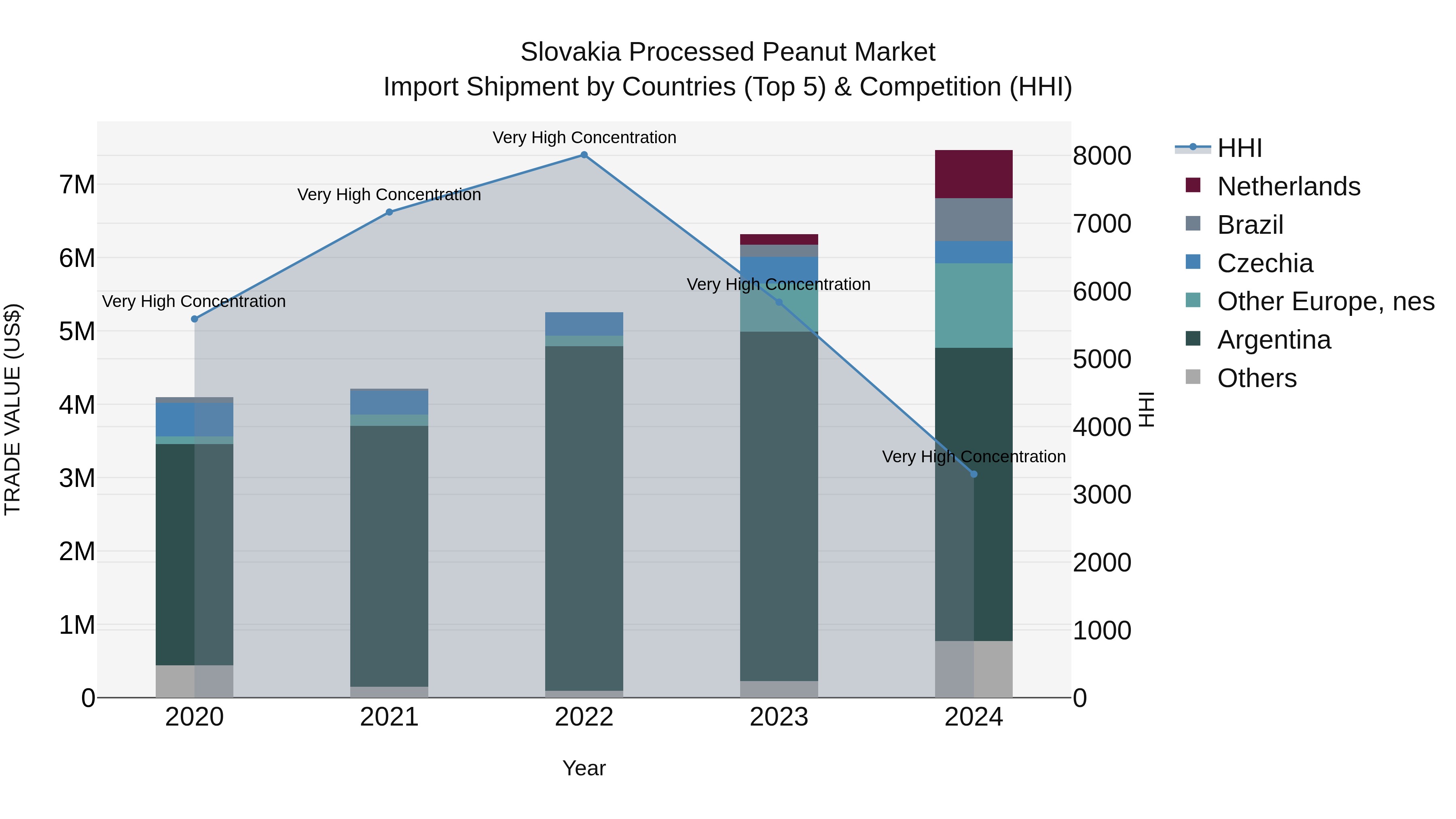This screenshot has height=819, width=1456.
Task: Toggle the Czechia legend entry
Action: (1249, 263)
